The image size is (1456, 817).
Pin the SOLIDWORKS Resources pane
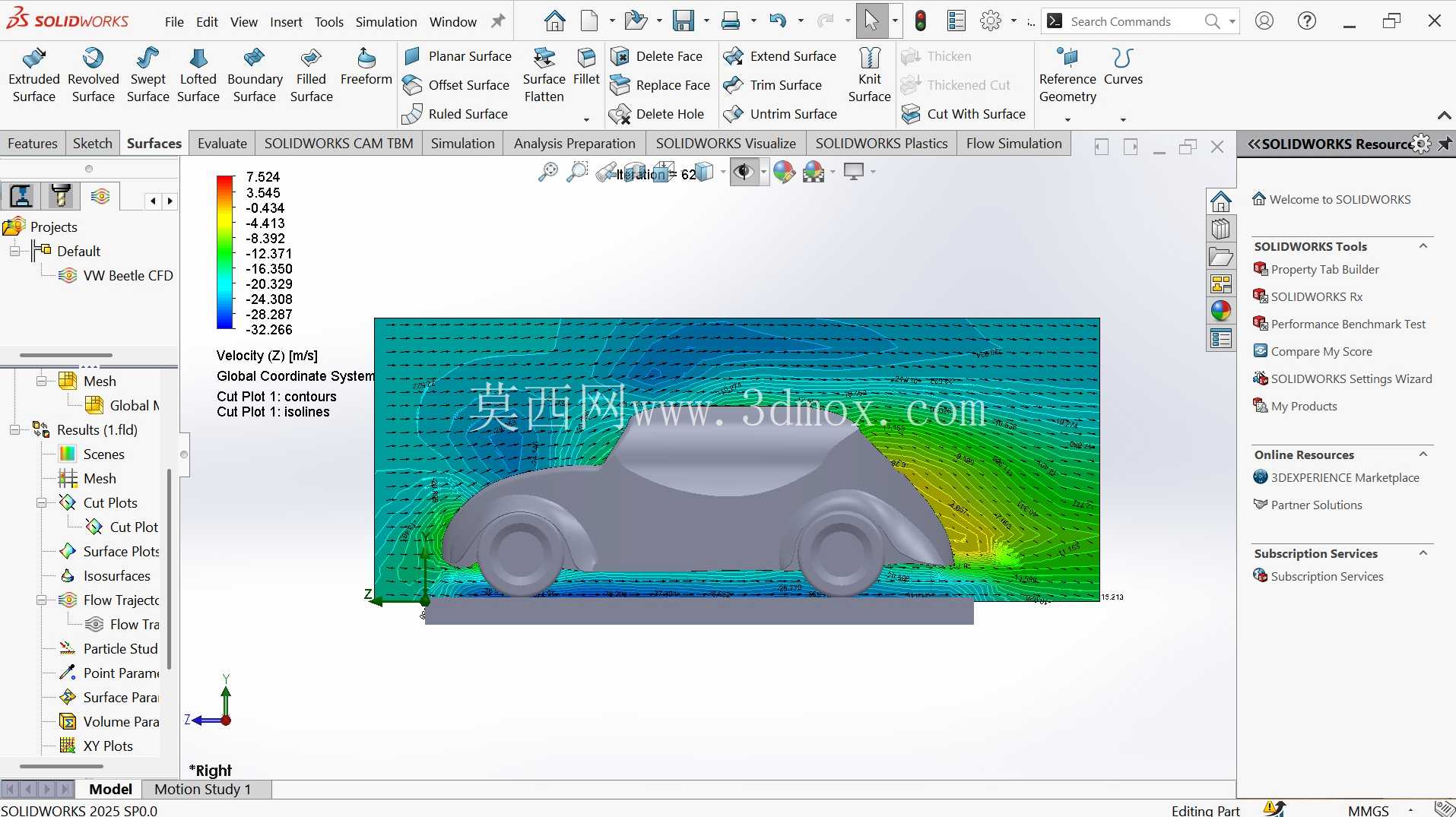[1445, 144]
